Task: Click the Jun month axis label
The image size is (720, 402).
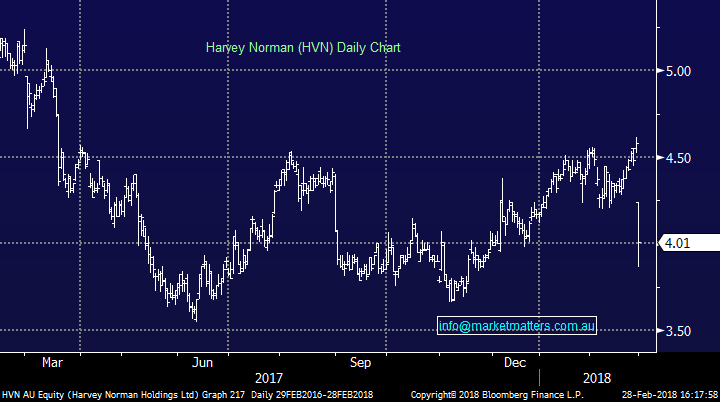Action: [202, 363]
